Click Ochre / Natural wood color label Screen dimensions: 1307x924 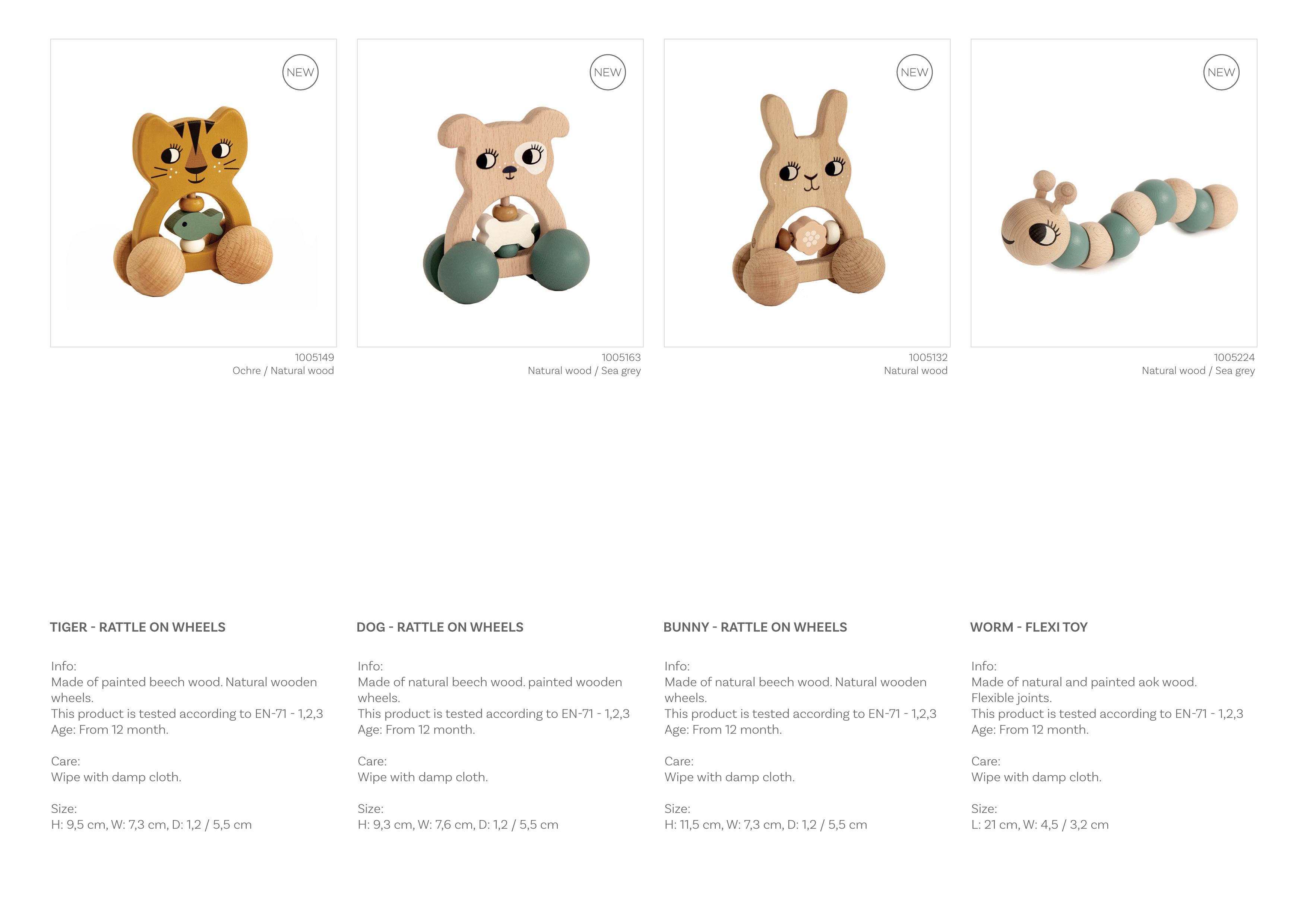click(x=283, y=371)
